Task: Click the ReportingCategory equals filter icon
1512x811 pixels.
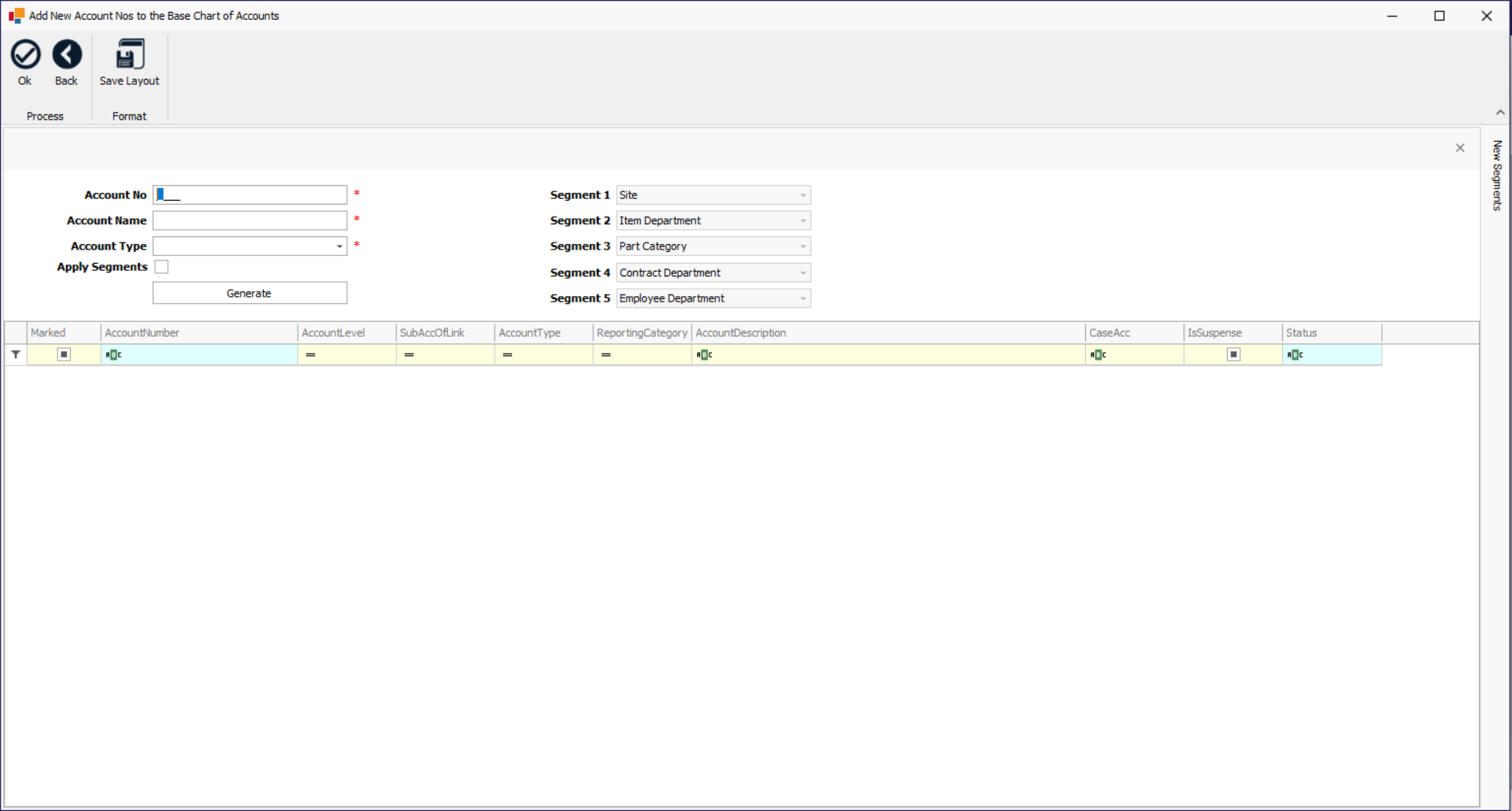Action: tap(606, 355)
